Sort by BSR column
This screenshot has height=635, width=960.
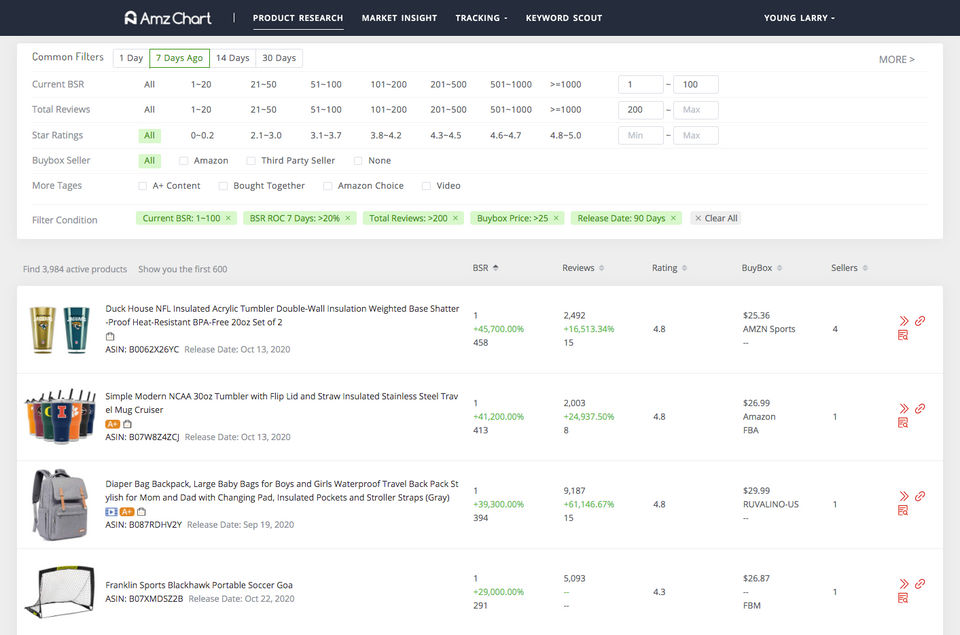pyautogui.click(x=486, y=268)
